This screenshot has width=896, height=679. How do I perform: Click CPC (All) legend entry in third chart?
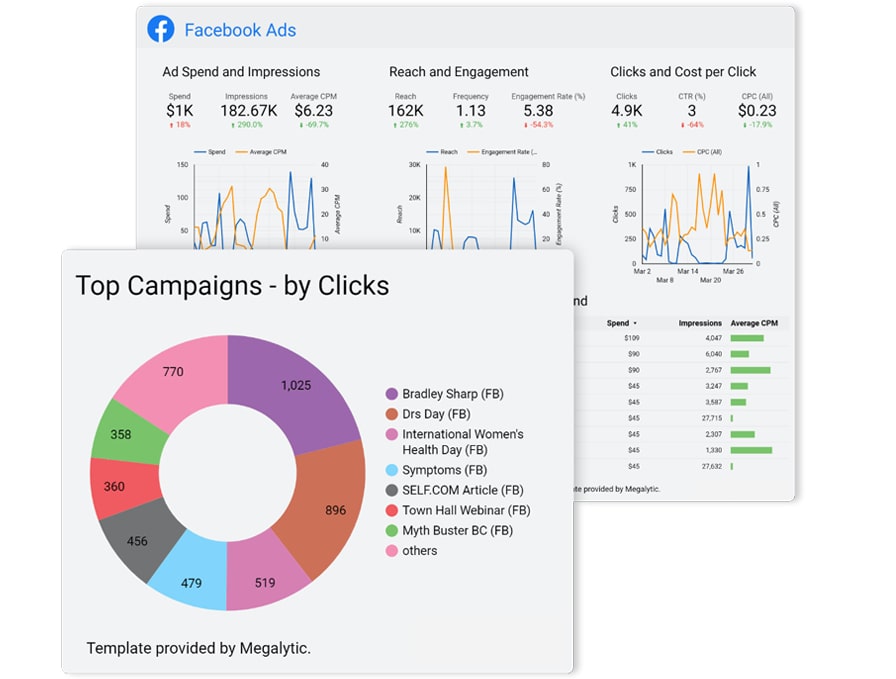(x=702, y=152)
